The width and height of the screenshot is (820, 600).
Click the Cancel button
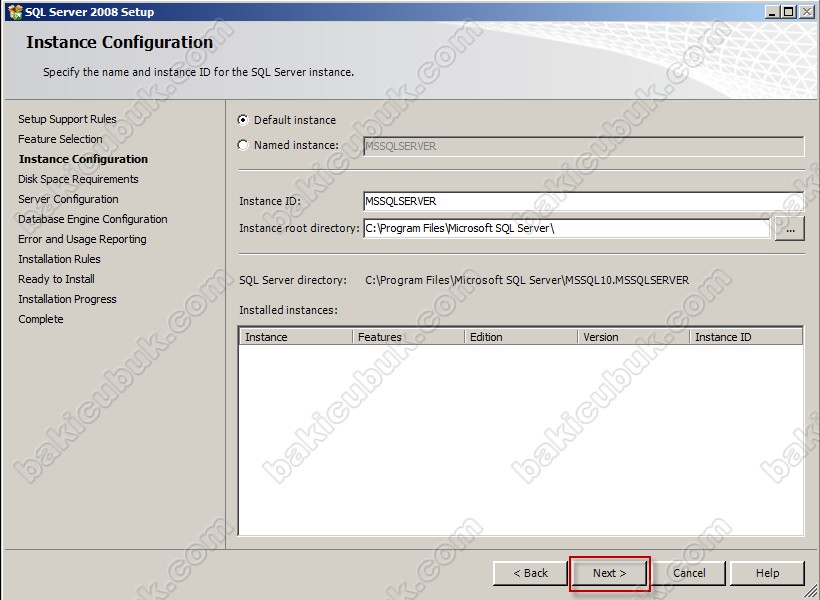pos(689,573)
